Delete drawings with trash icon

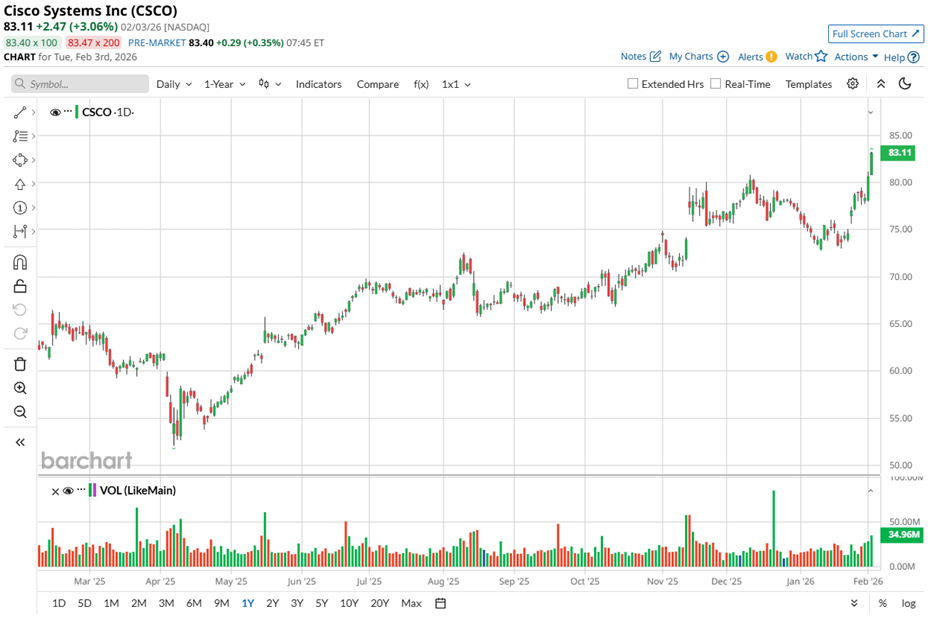[20, 364]
